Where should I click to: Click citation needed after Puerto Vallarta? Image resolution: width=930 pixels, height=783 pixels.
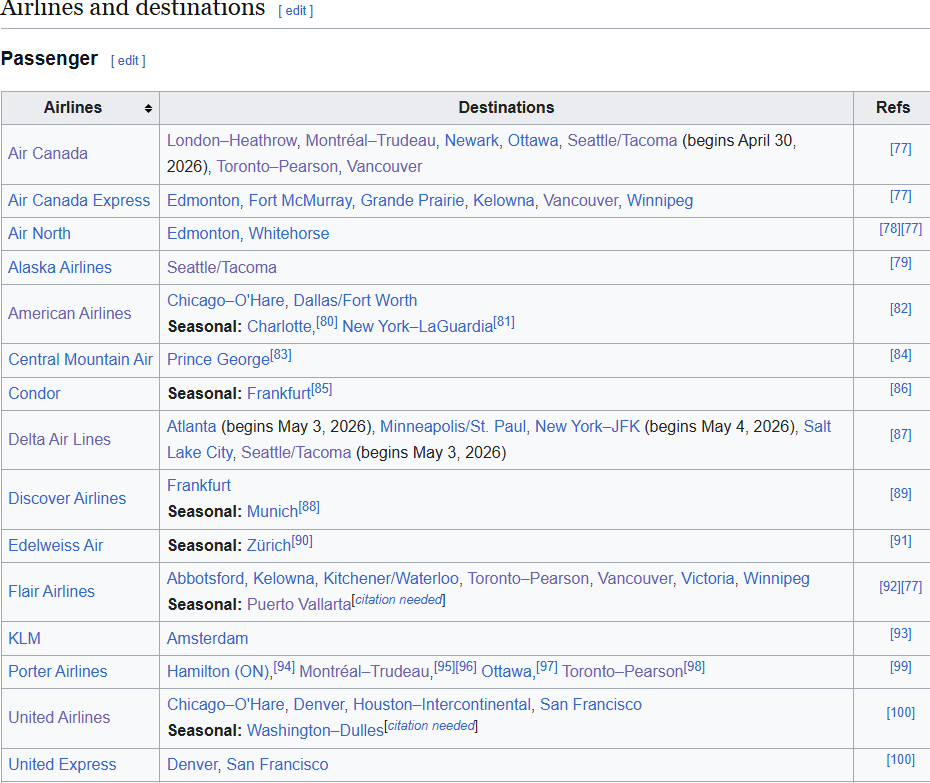coord(399,599)
